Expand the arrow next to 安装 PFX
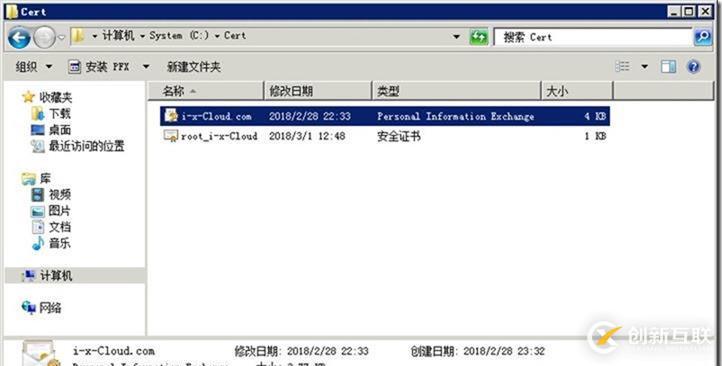The width and height of the screenshot is (722, 366). (x=146, y=67)
